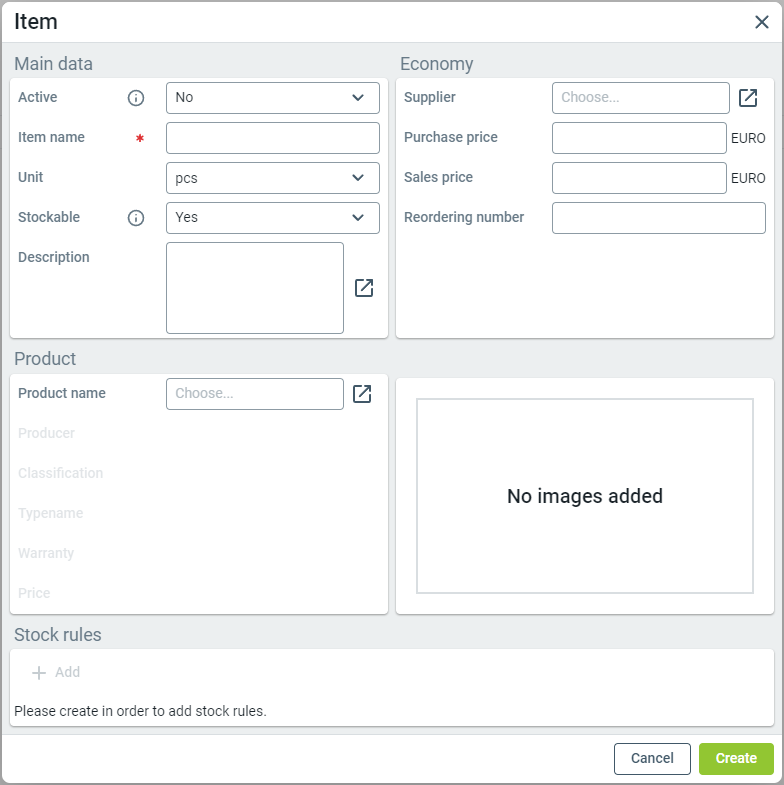Close the Item dialog with X

pos(762,22)
